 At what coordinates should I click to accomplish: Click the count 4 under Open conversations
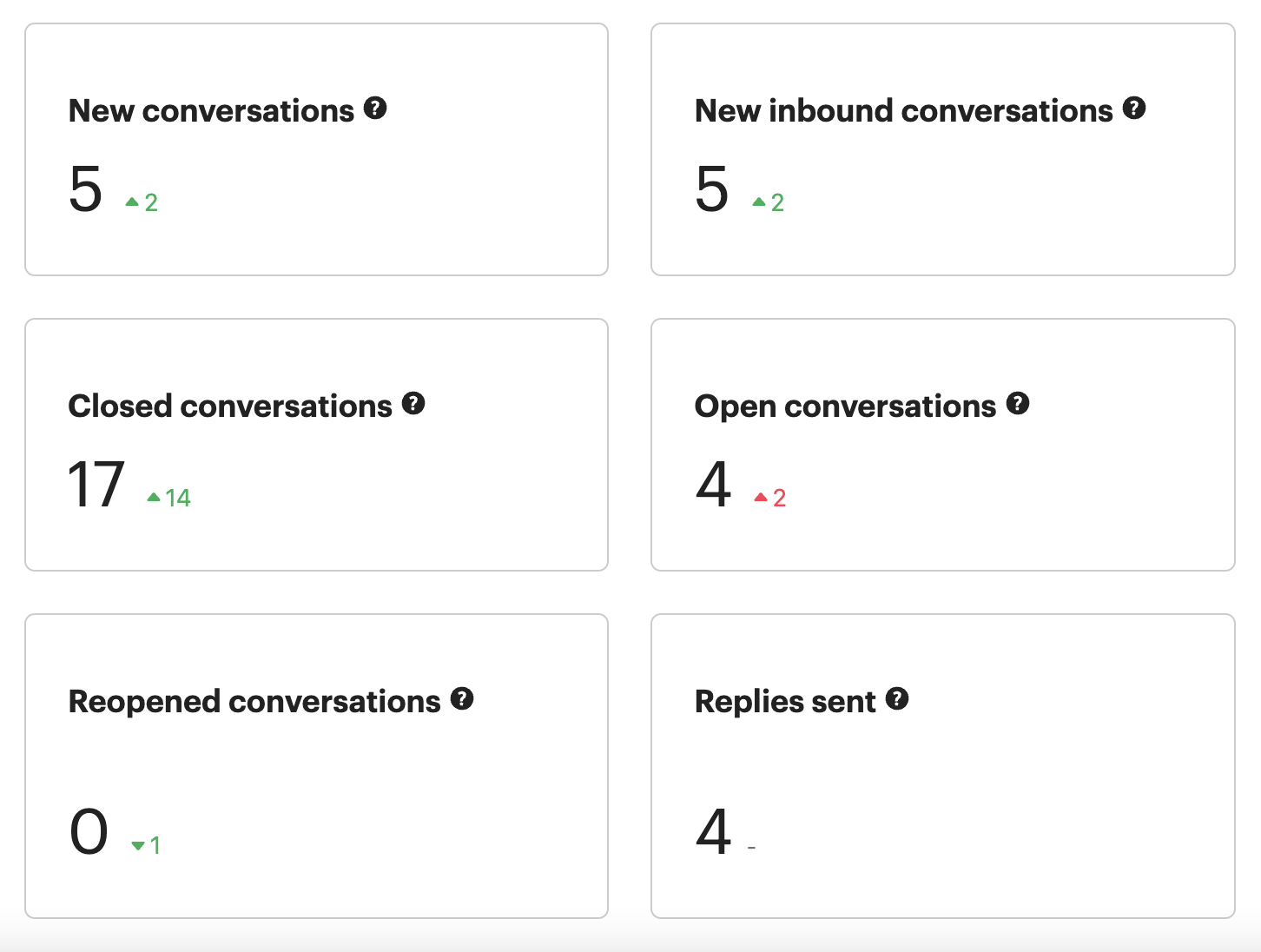(x=713, y=485)
